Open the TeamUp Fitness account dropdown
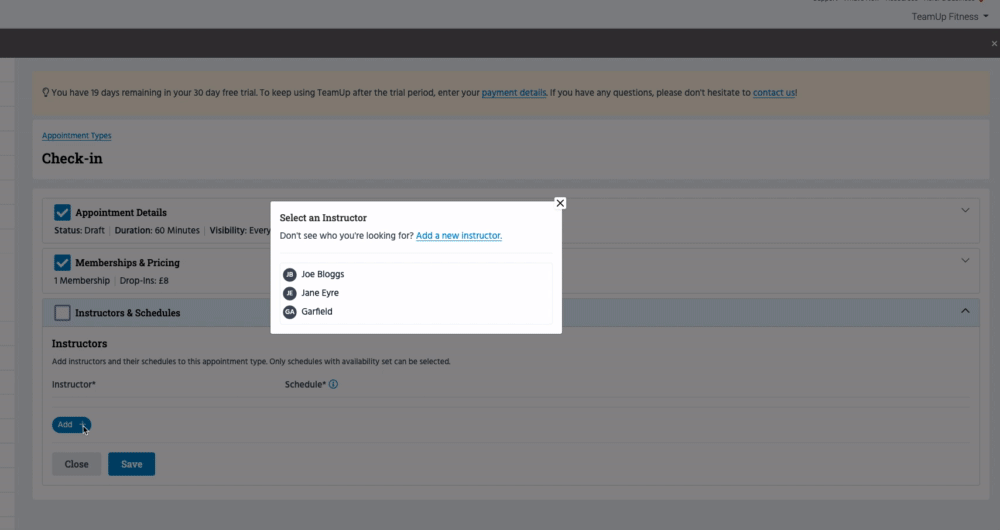The height and width of the screenshot is (530, 1000). (948, 17)
